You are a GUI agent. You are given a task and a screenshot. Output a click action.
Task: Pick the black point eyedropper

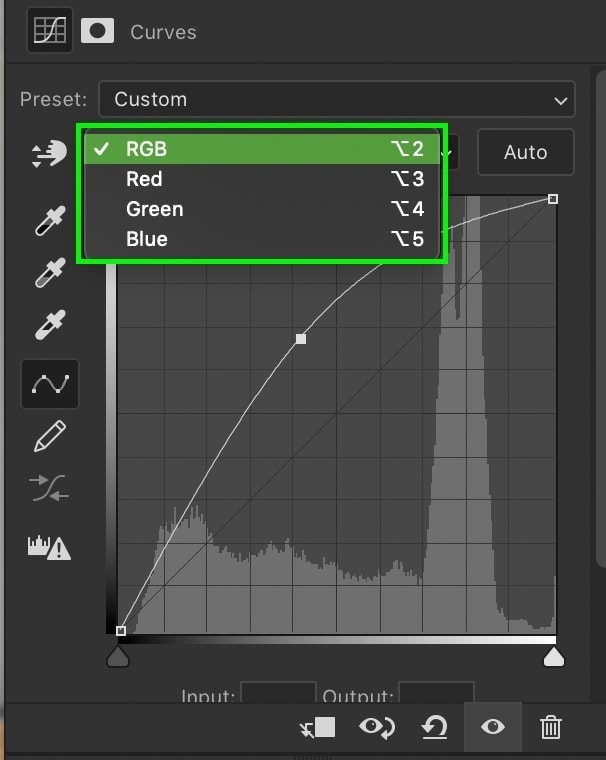[x=50, y=221]
